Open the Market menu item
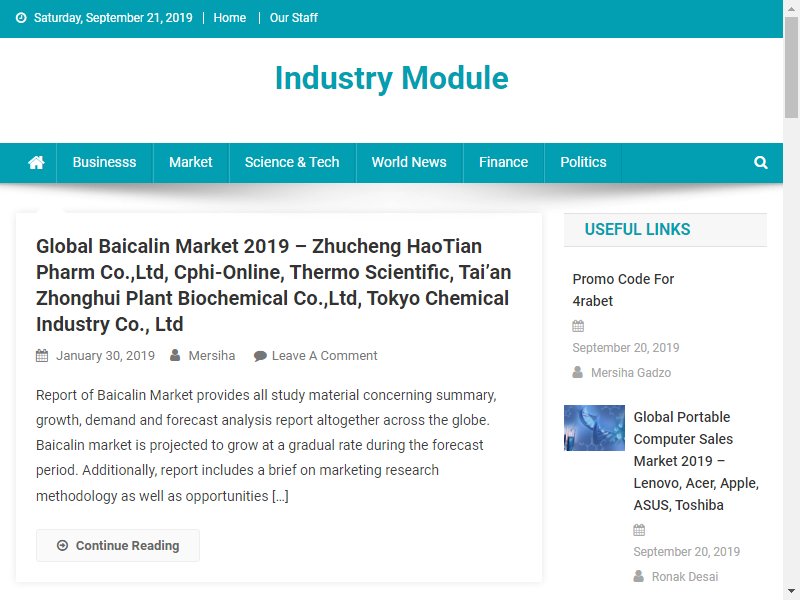 coord(191,162)
